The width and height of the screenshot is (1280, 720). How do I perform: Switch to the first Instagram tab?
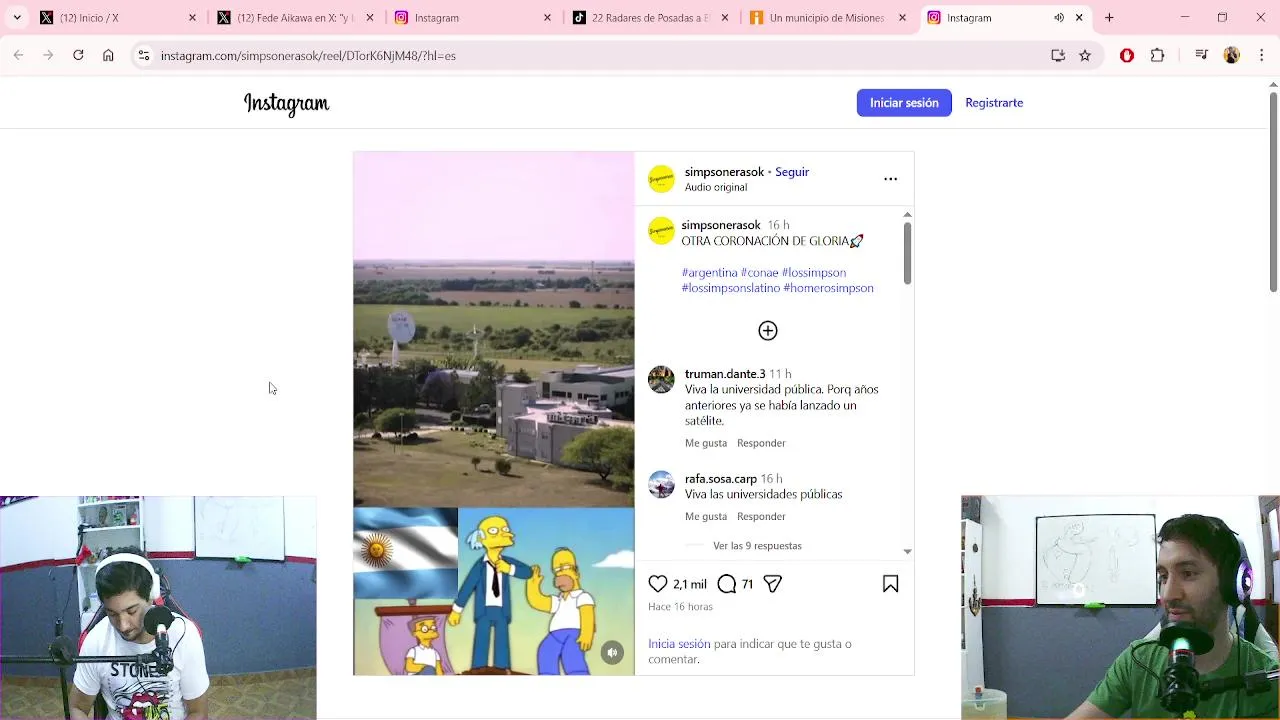(x=473, y=18)
